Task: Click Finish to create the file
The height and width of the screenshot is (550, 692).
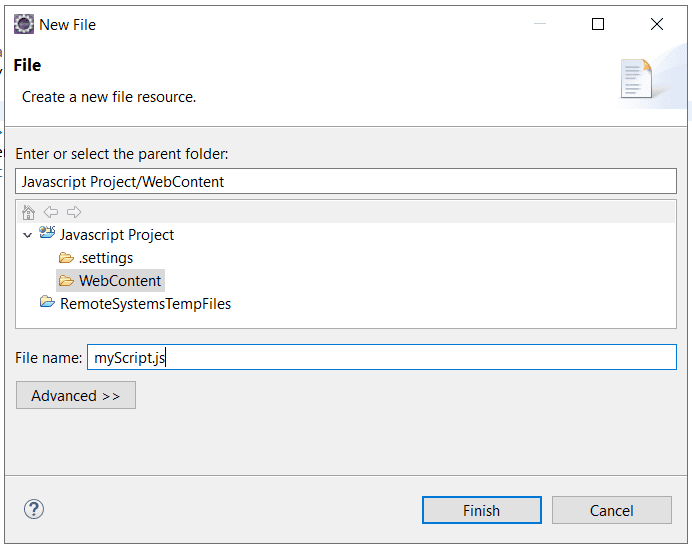Action: pos(481,510)
